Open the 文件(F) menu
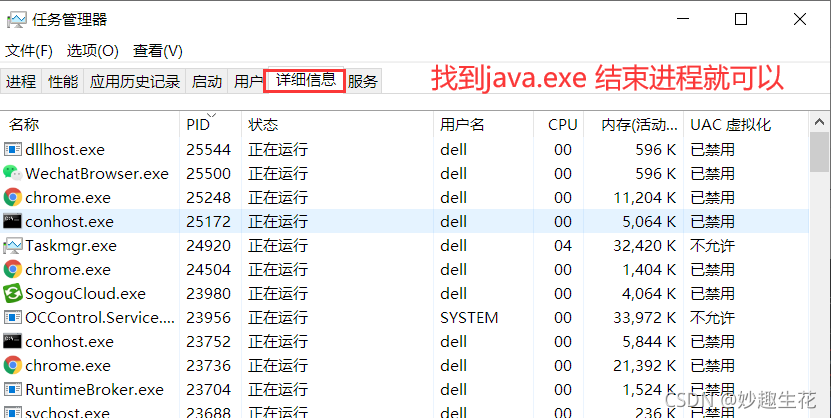Screen dimensions: 831x418 [29, 51]
